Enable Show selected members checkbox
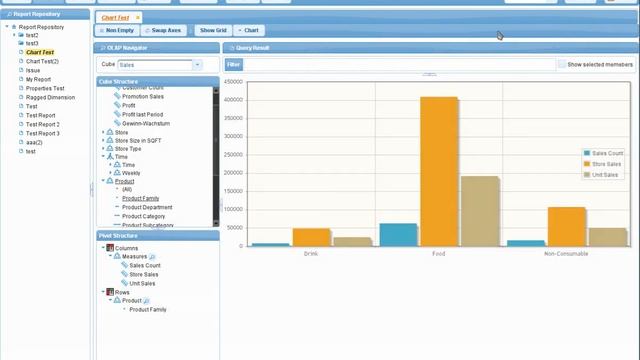Viewport: 640px width, 360px height. (562, 64)
